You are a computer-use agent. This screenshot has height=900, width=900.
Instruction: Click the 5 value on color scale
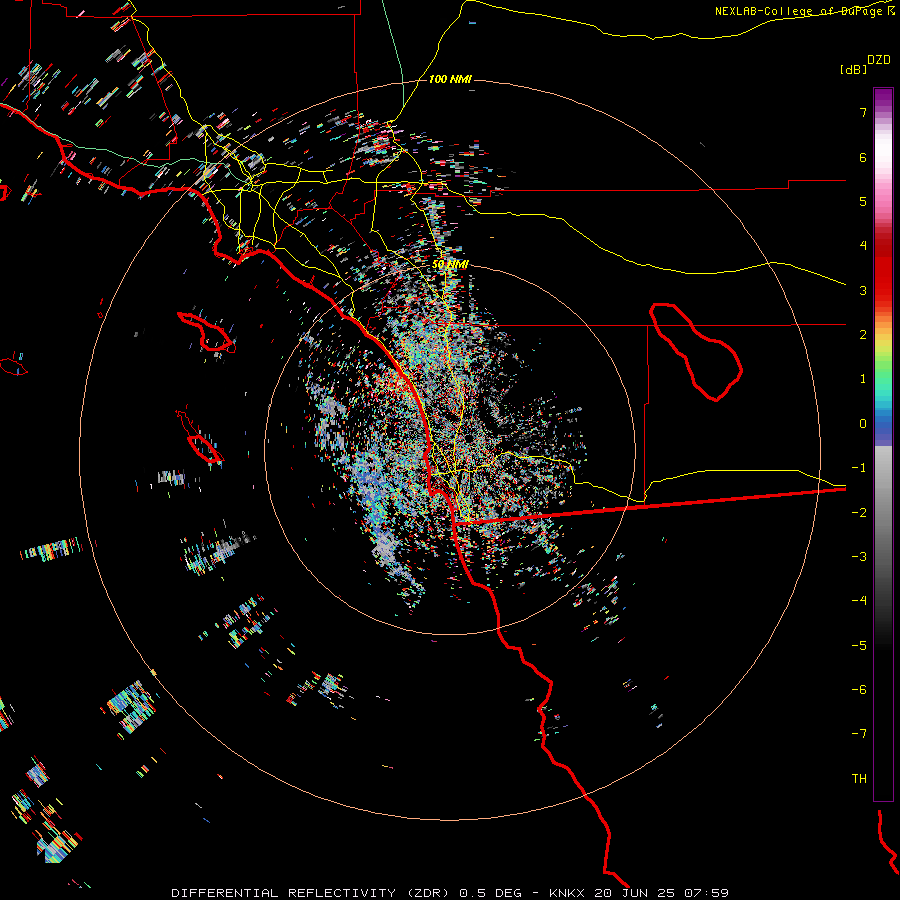pyautogui.click(x=863, y=201)
